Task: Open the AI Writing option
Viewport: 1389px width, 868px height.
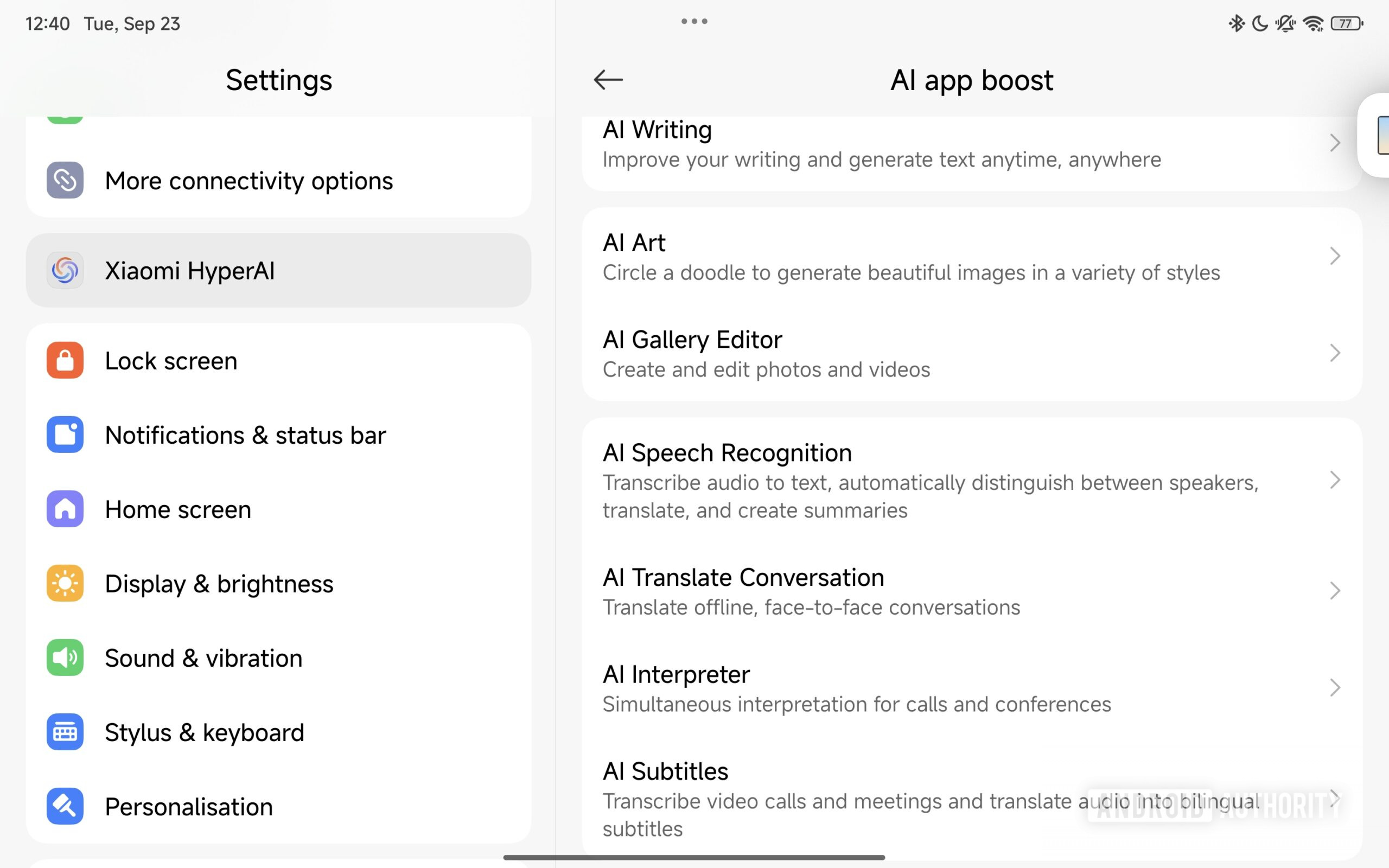Action: pos(919,145)
